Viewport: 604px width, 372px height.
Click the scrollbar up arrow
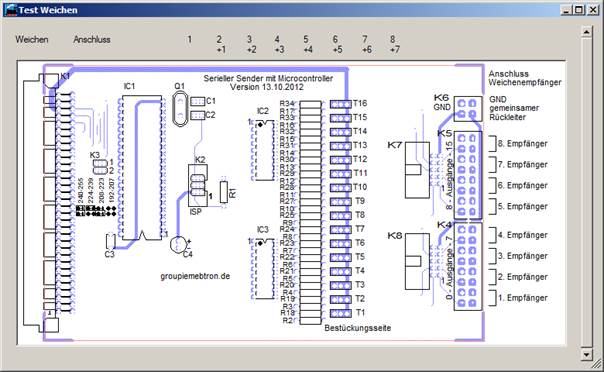click(586, 32)
